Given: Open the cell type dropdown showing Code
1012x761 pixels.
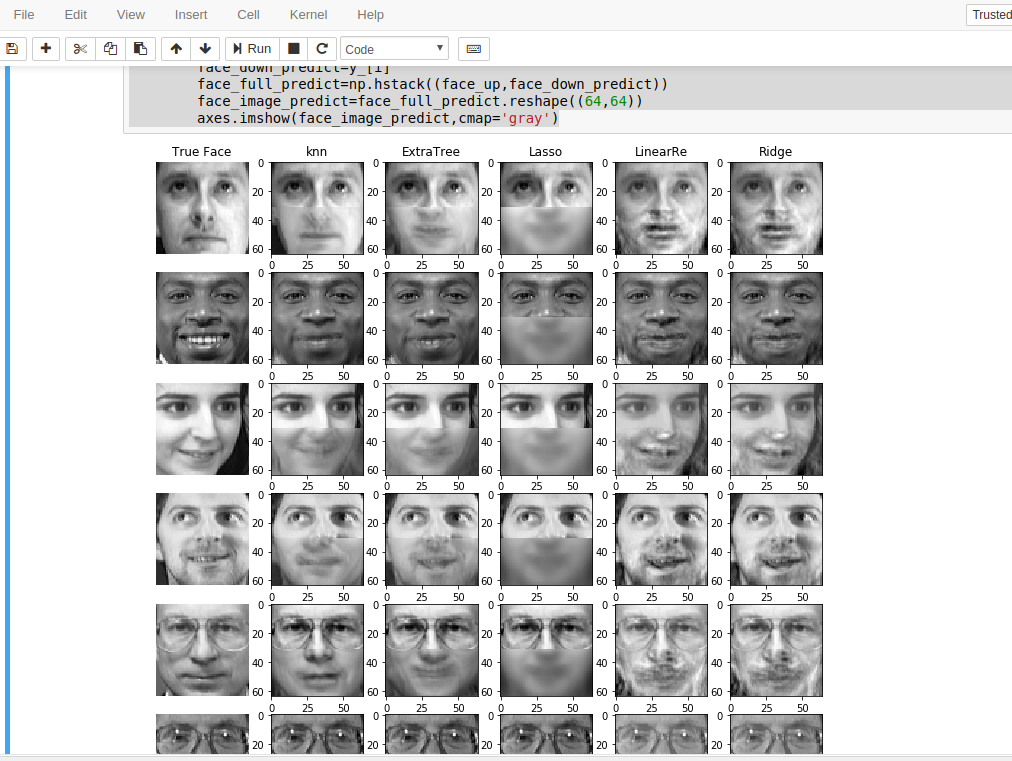Looking at the screenshot, I should point(394,48).
